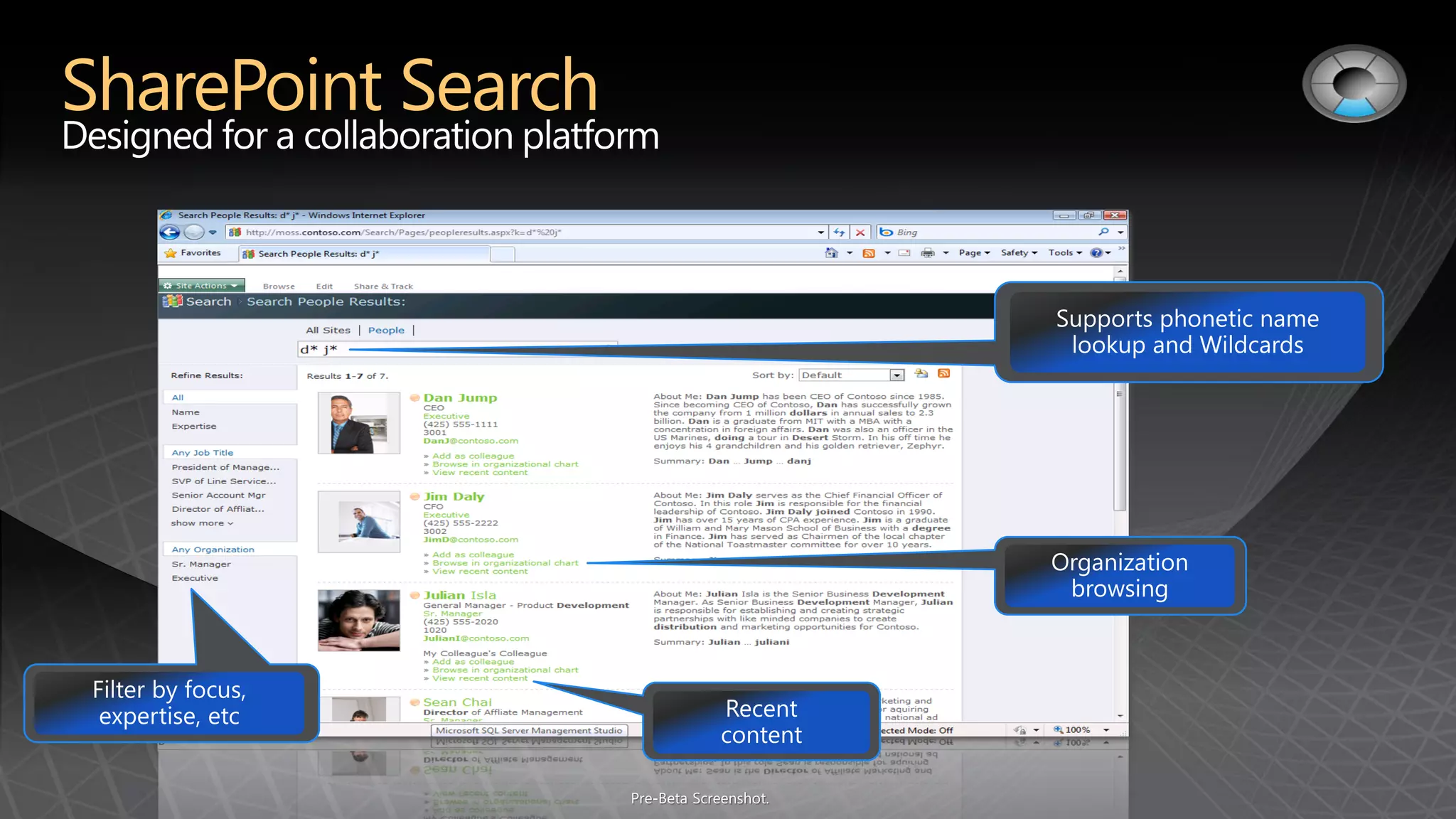
Task: Click the Read Mail envelope icon
Action: pyautogui.click(x=904, y=253)
